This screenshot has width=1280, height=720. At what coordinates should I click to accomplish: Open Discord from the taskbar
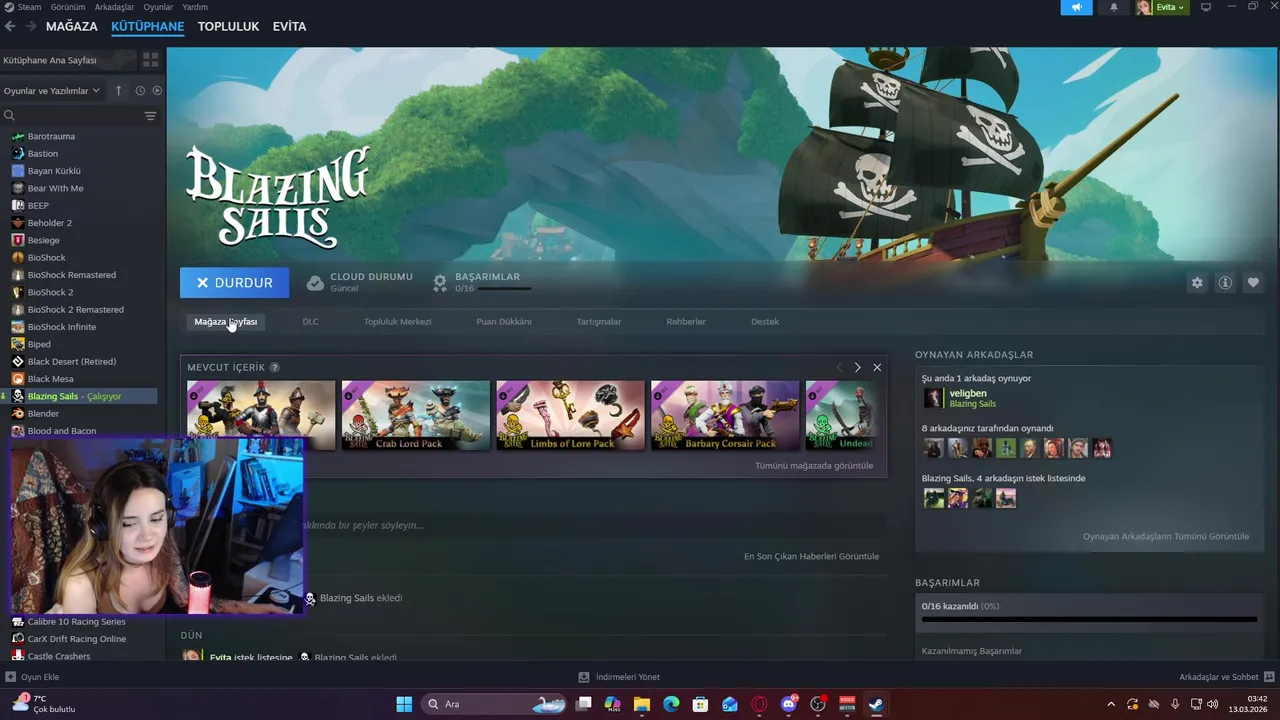[789, 704]
